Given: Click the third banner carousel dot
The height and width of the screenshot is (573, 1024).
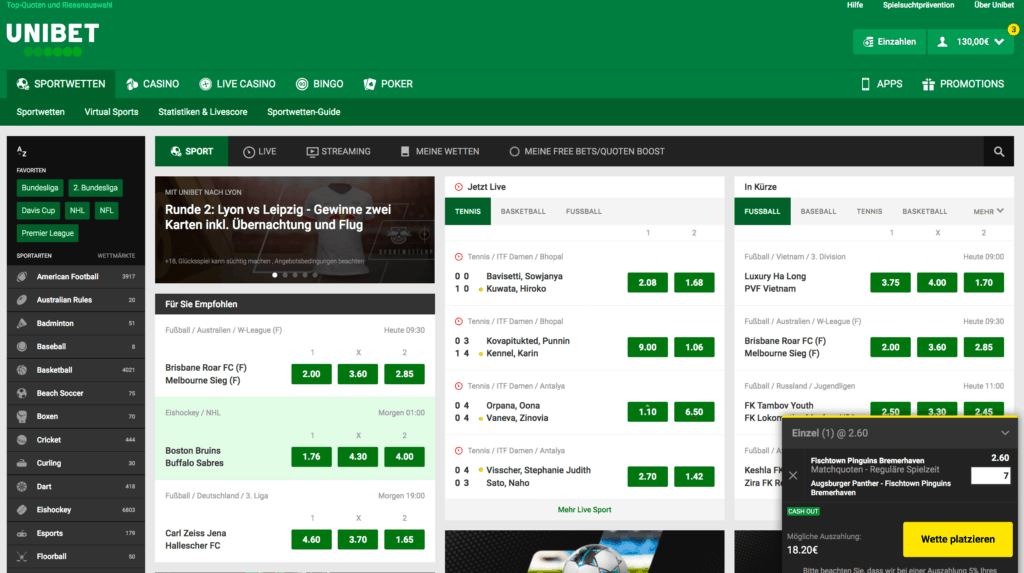Looking at the screenshot, I should click(x=295, y=275).
